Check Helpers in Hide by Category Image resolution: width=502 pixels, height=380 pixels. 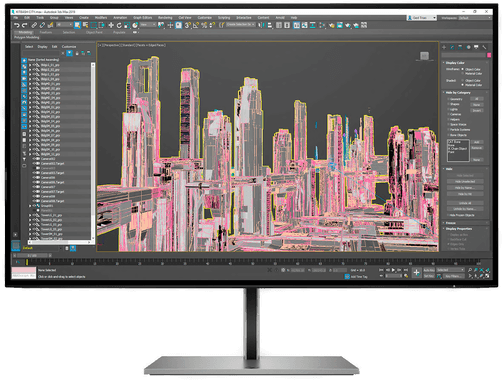pos(448,119)
